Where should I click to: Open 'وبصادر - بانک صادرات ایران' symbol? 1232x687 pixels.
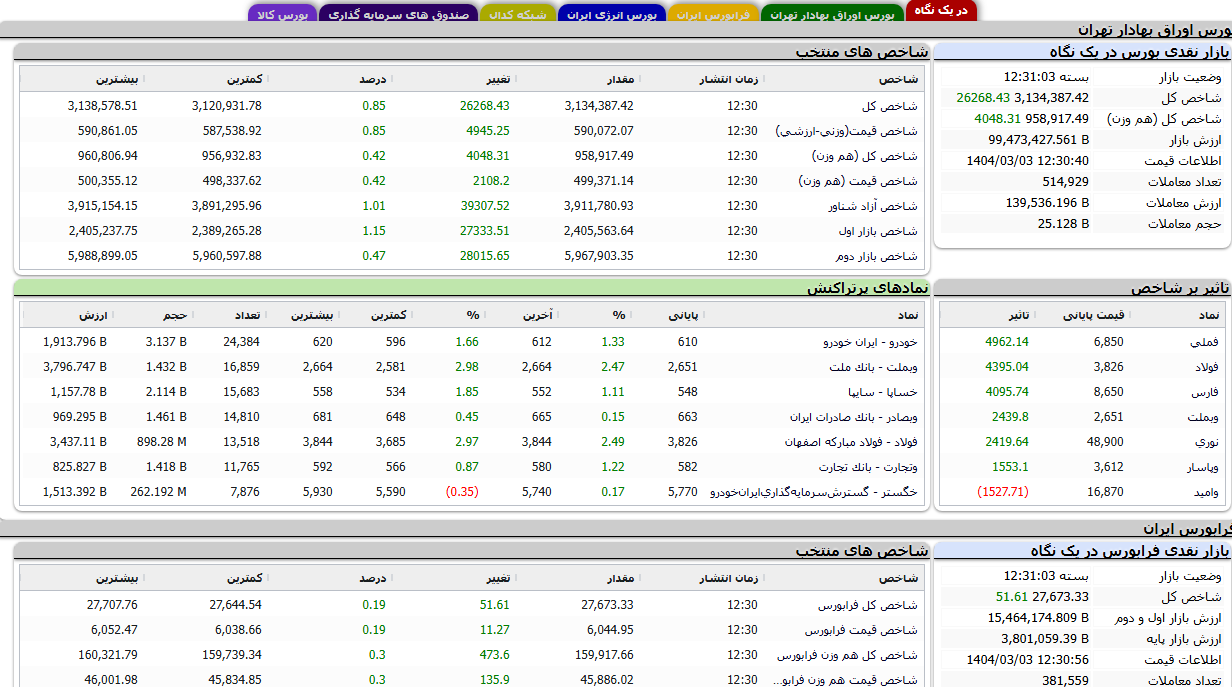(853, 417)
